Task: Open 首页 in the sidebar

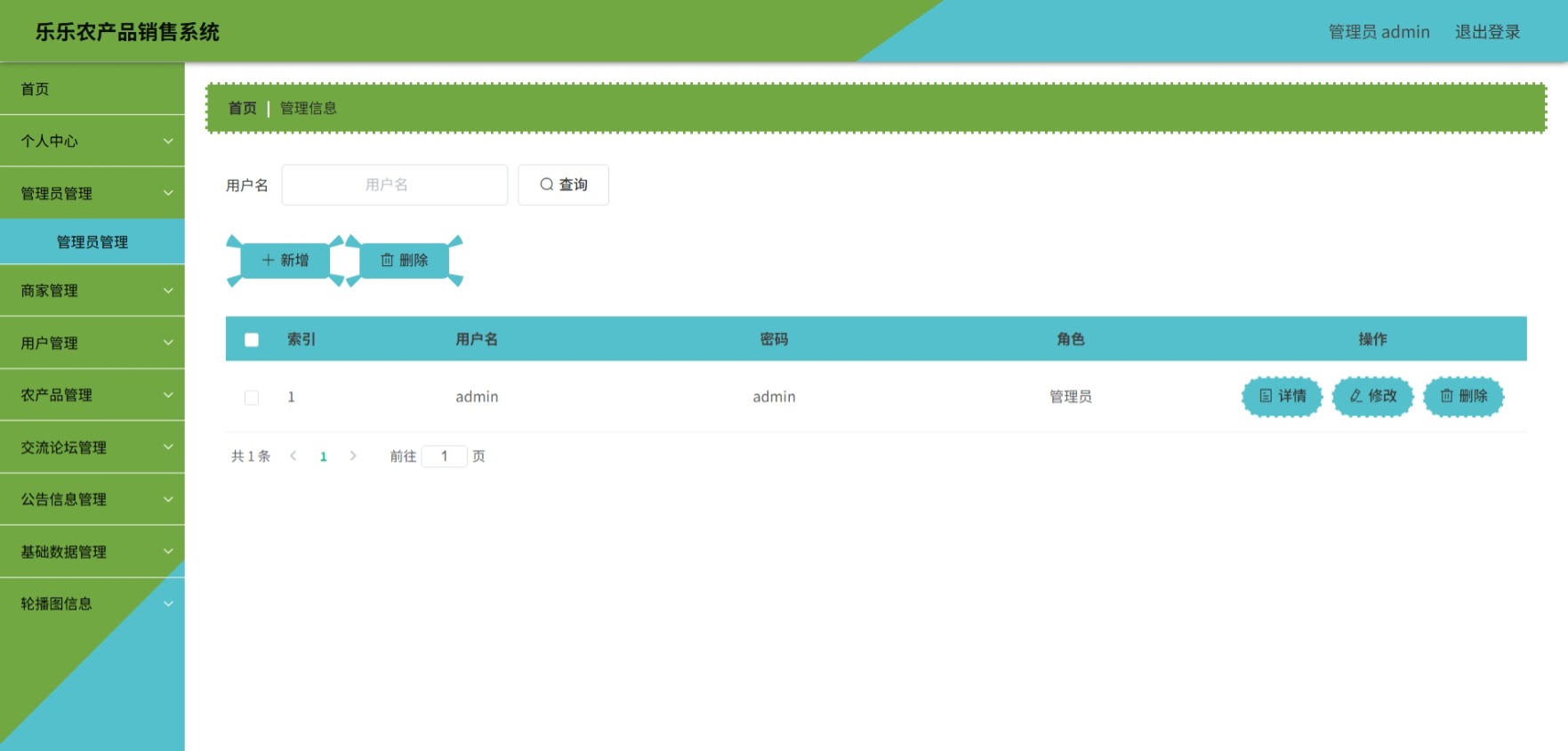Action: coord(92,89)
